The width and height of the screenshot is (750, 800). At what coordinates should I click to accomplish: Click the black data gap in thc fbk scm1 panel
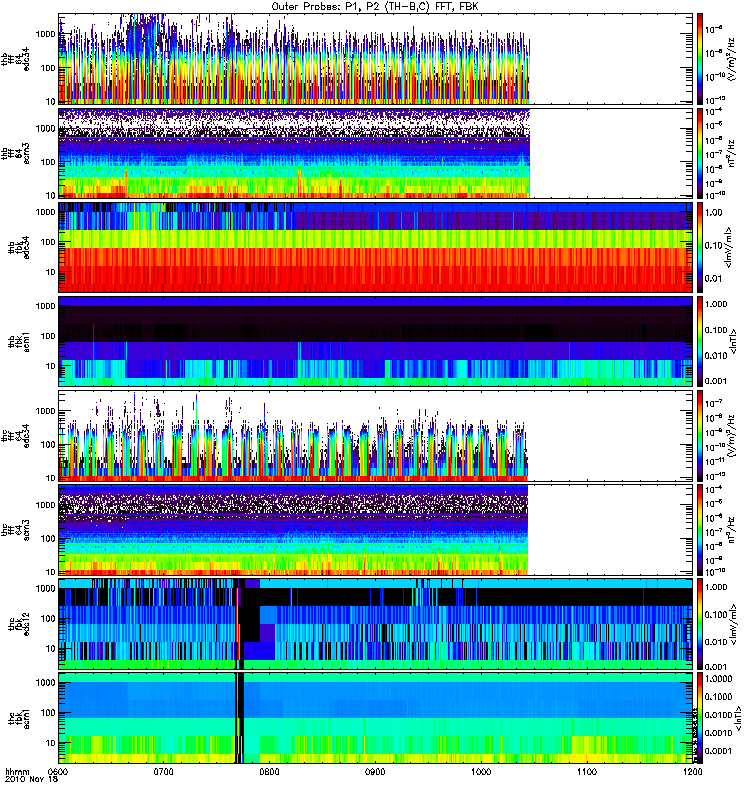point(239,718)
